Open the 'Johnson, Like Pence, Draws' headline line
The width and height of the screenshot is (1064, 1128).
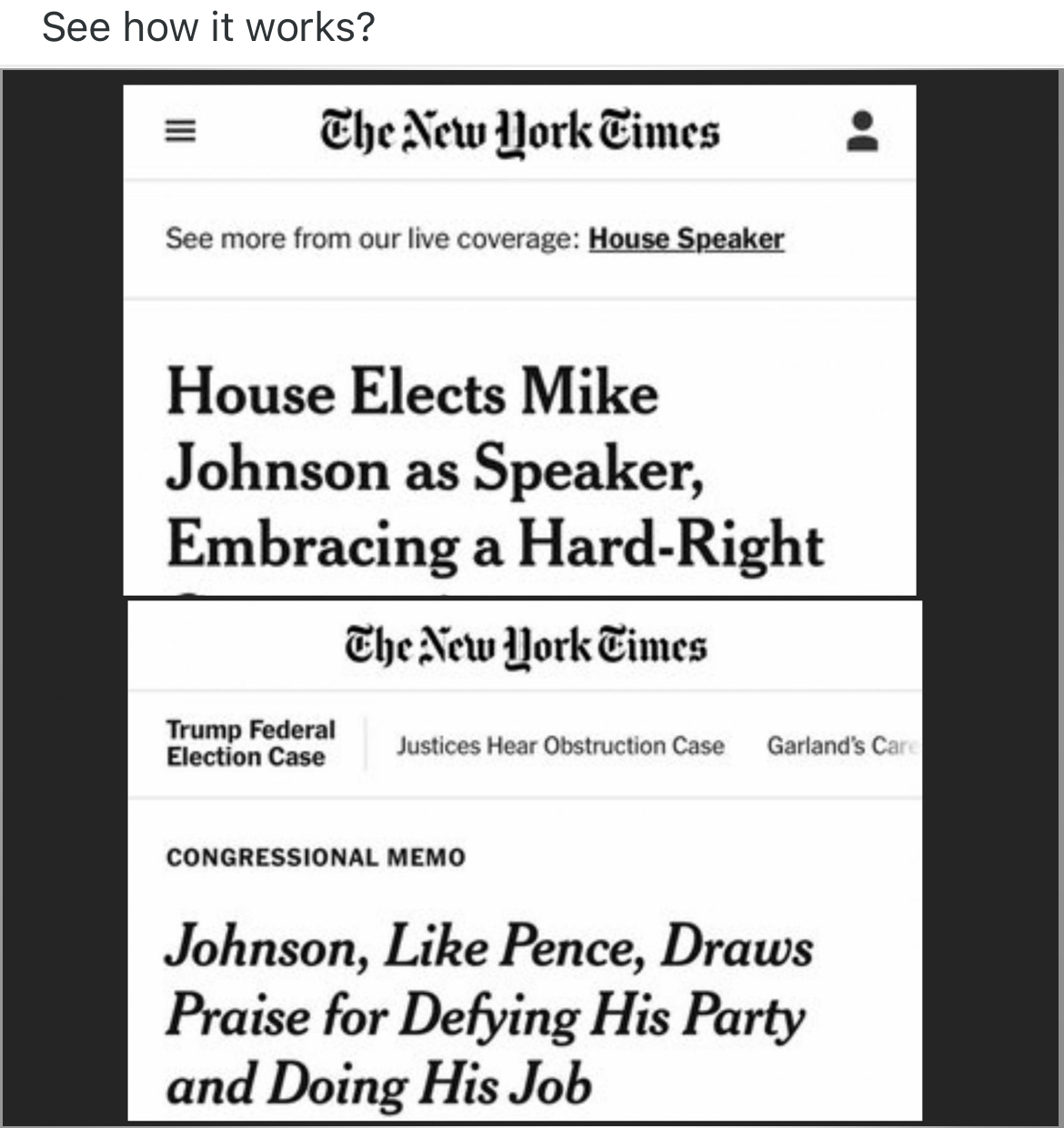(x=488, y=946)
